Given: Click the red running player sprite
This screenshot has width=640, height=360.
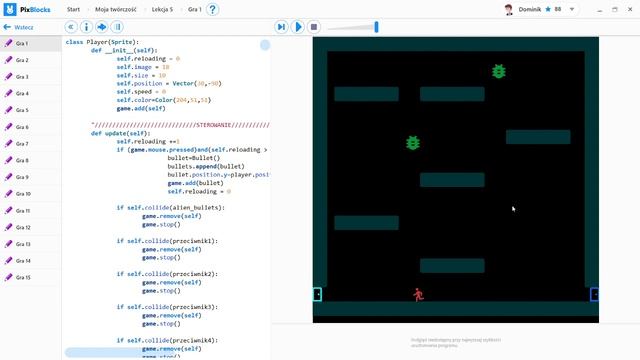Looking at the screenshot, I should pyautogui.click(x=418, y=295).
